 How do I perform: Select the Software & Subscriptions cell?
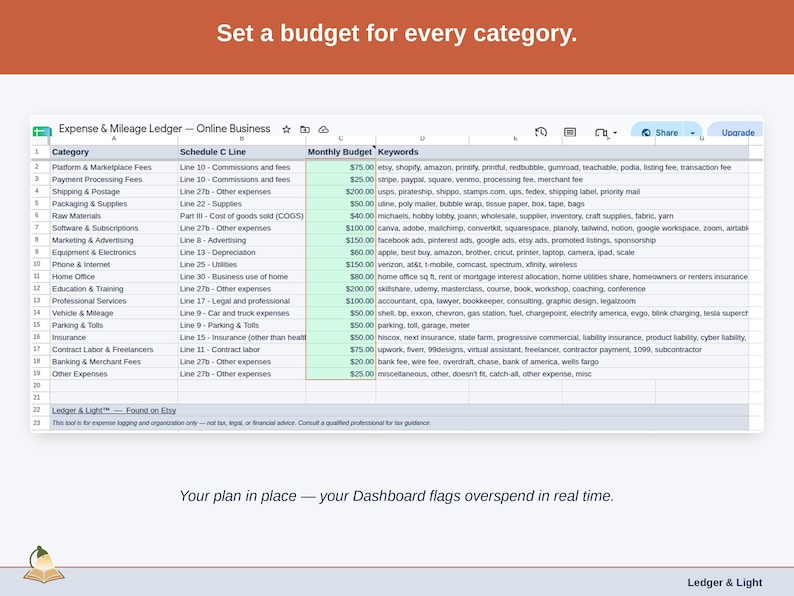(114, 228)
